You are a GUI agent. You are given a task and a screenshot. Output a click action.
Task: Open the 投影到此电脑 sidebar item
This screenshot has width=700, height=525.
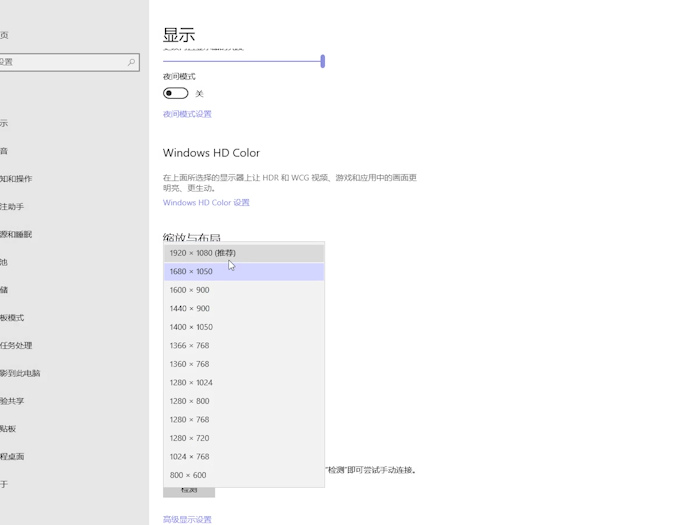(20, 373)
